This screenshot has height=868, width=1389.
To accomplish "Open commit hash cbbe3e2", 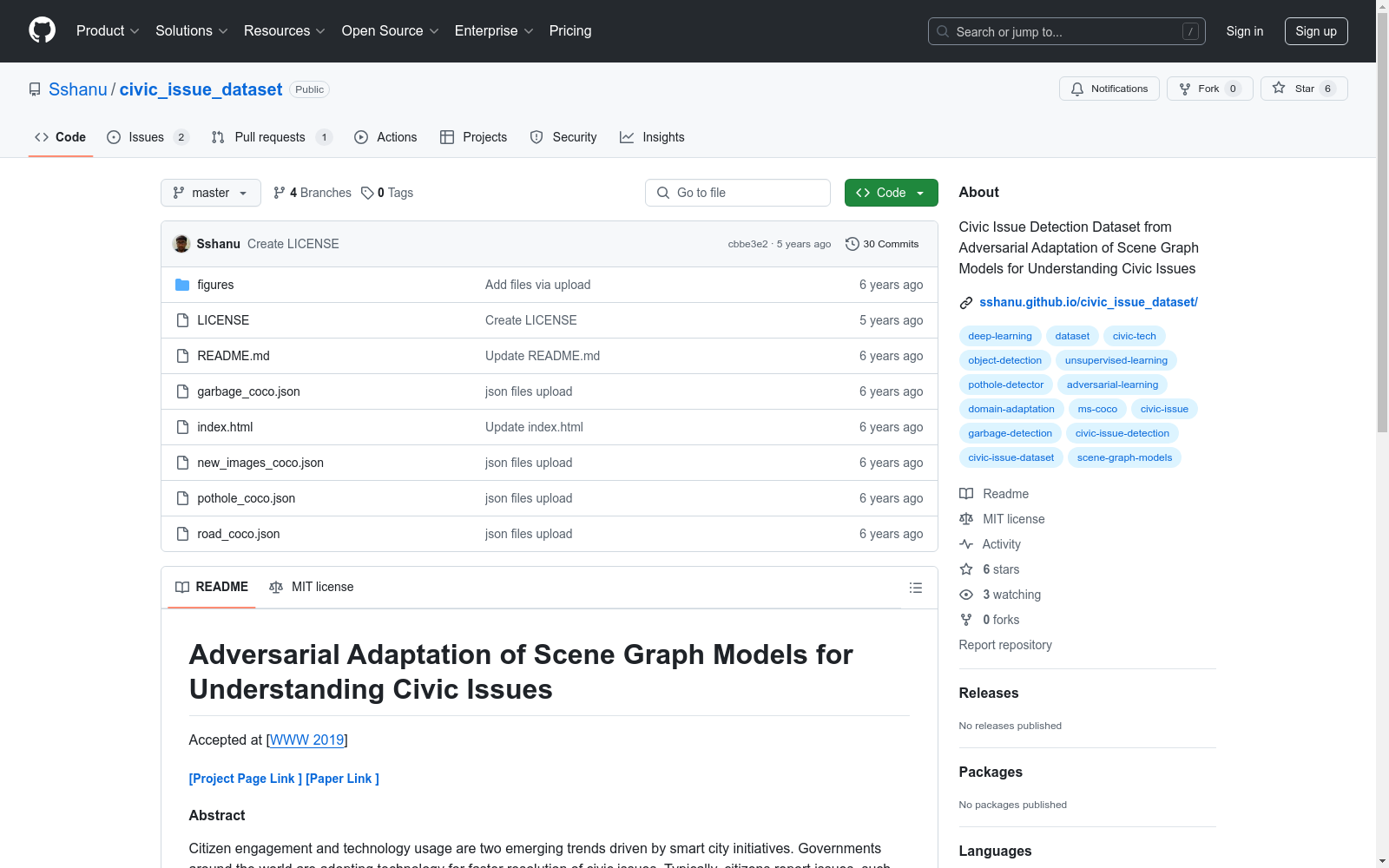I will [x=747, y=244].
